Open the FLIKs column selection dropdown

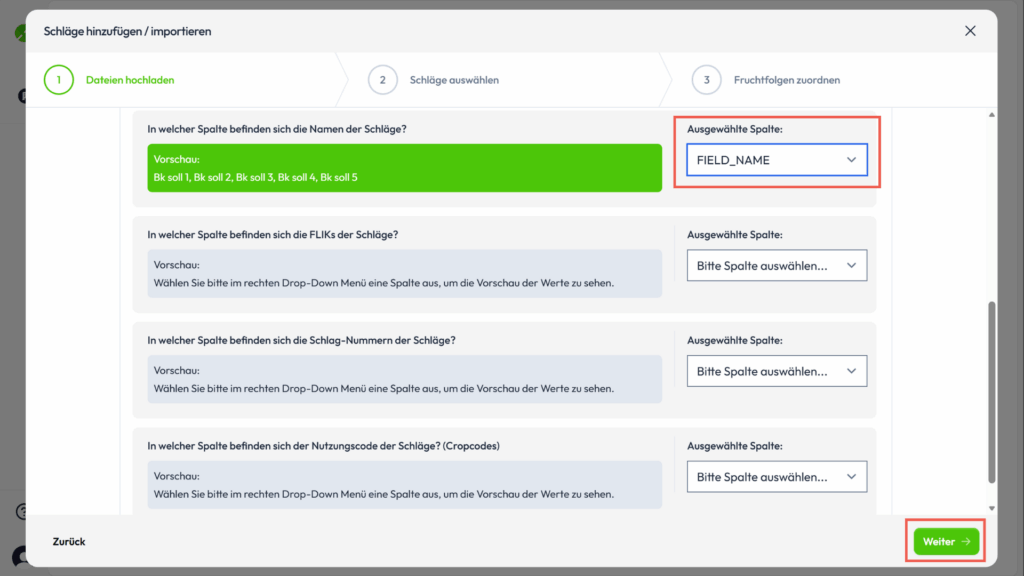776,265
